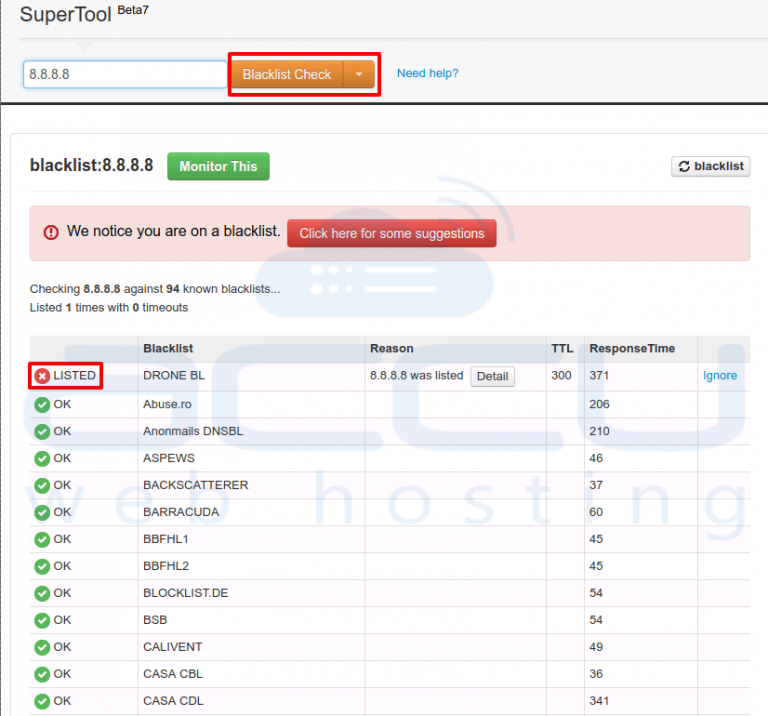This screenshot has width=768, height=716.
Task: Click the Reason column header
Action: pos(391,348)
